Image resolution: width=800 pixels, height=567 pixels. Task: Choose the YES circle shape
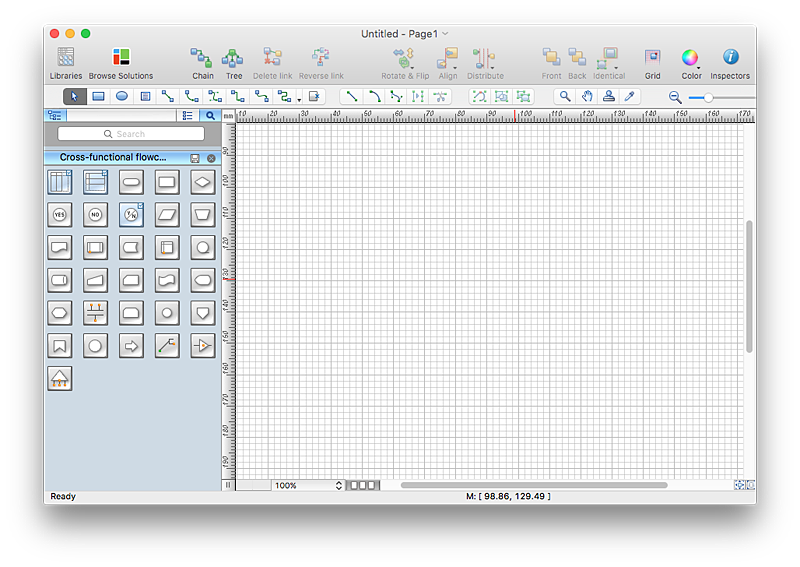coord(59,214)
